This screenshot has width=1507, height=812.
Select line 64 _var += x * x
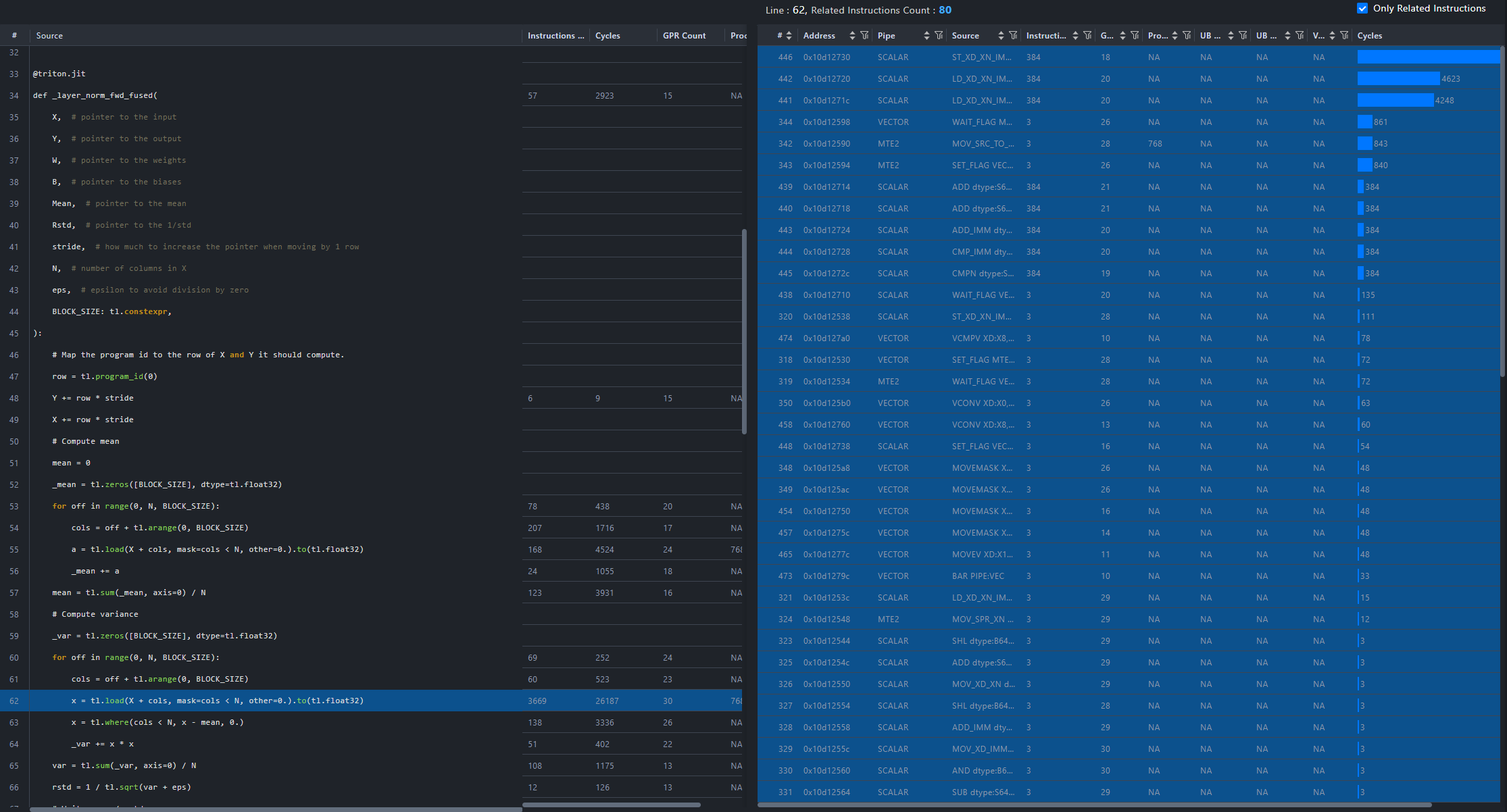tap(371, 744)
